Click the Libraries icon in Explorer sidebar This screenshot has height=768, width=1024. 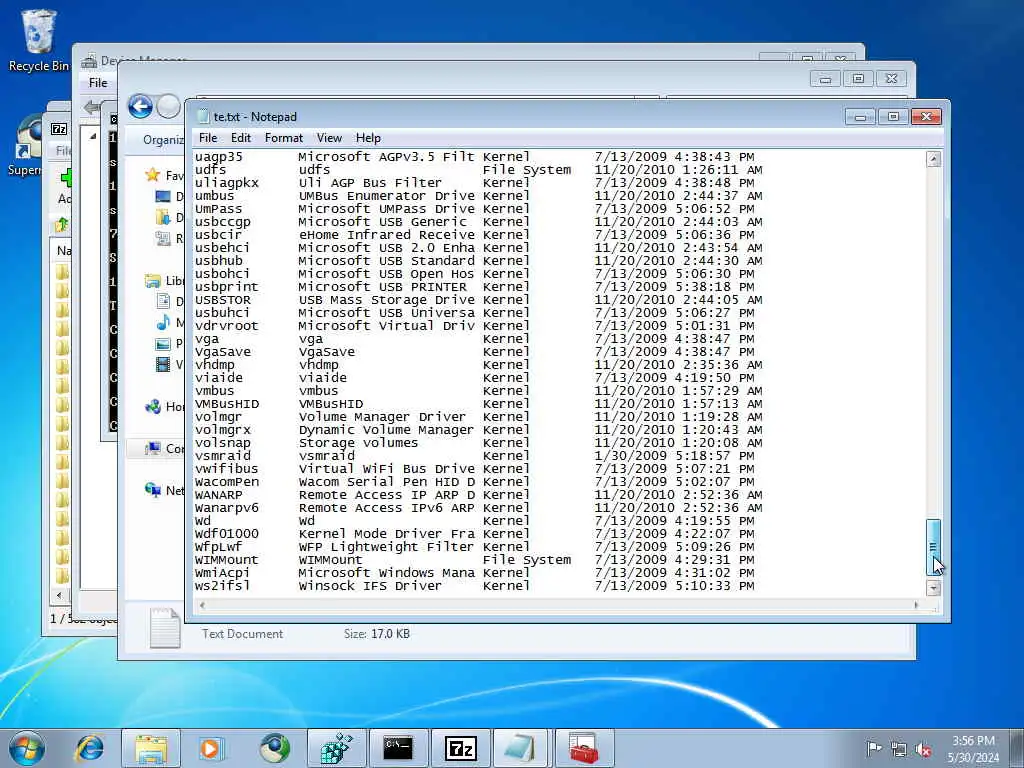click(x=153, y=281)
